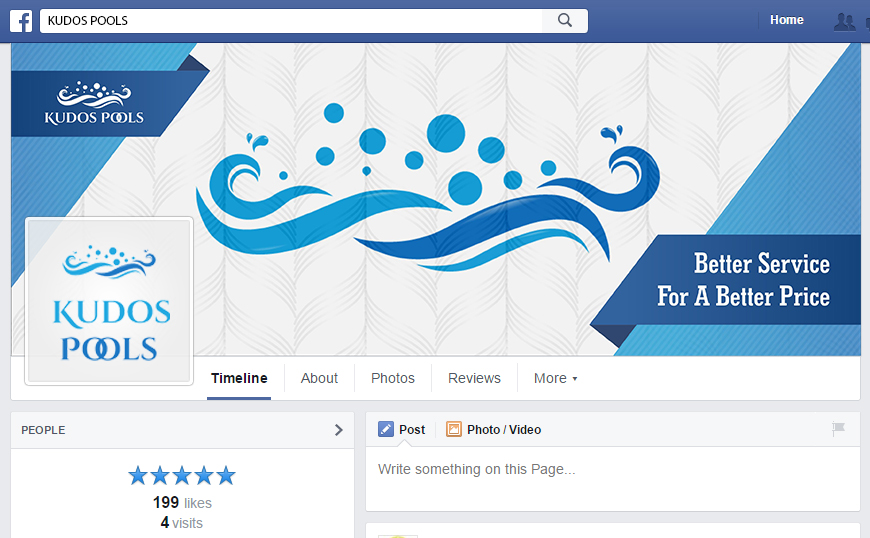
Task: Click the Kudos Pools profile picture
Action: click(x=109, y=301)
